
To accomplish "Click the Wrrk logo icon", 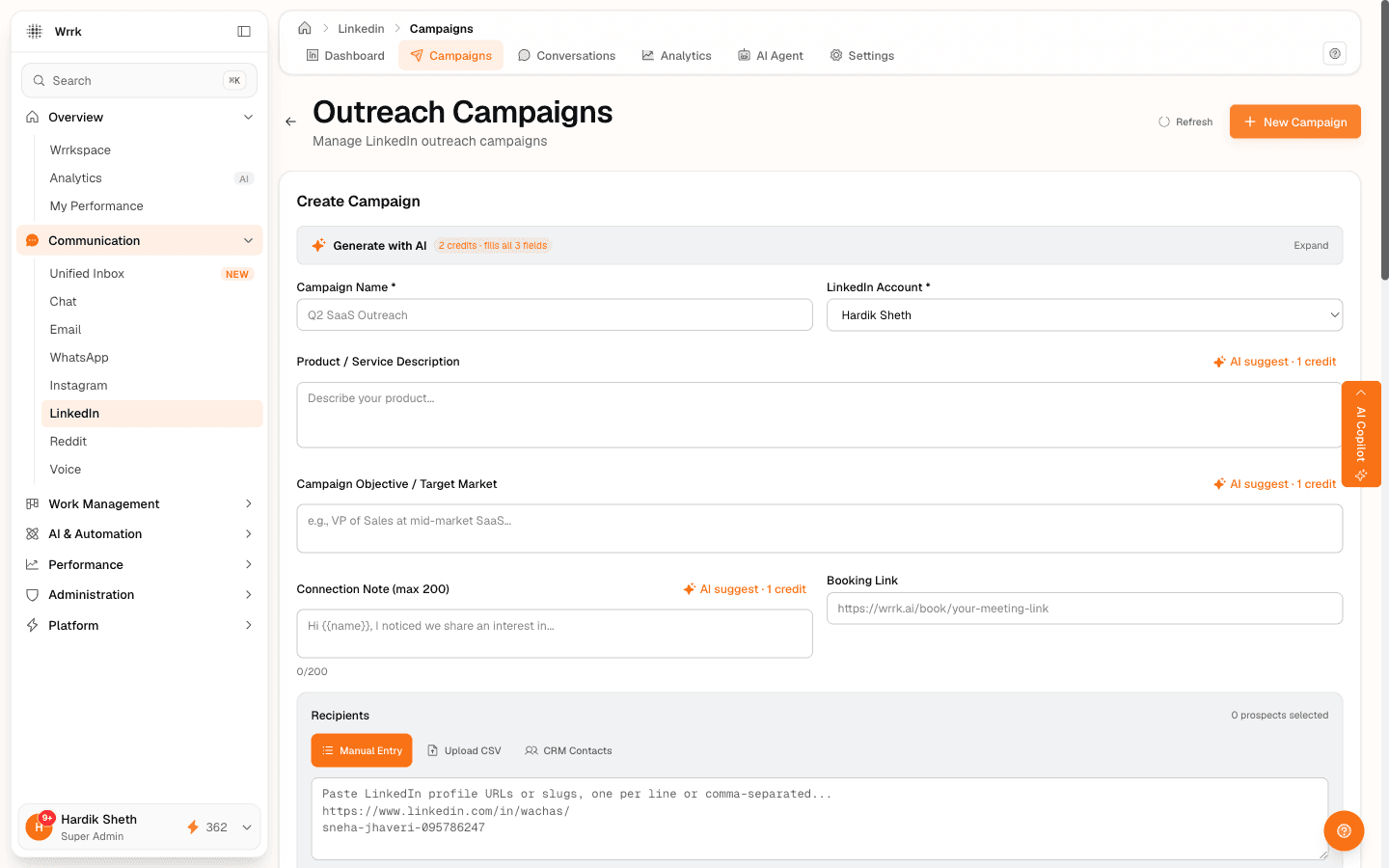I will 35,31.
